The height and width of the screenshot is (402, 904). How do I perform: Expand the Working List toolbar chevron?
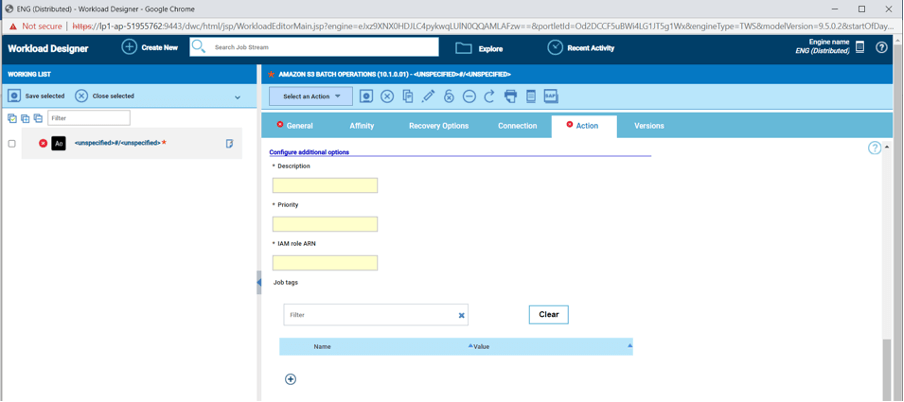coord(238,97)
